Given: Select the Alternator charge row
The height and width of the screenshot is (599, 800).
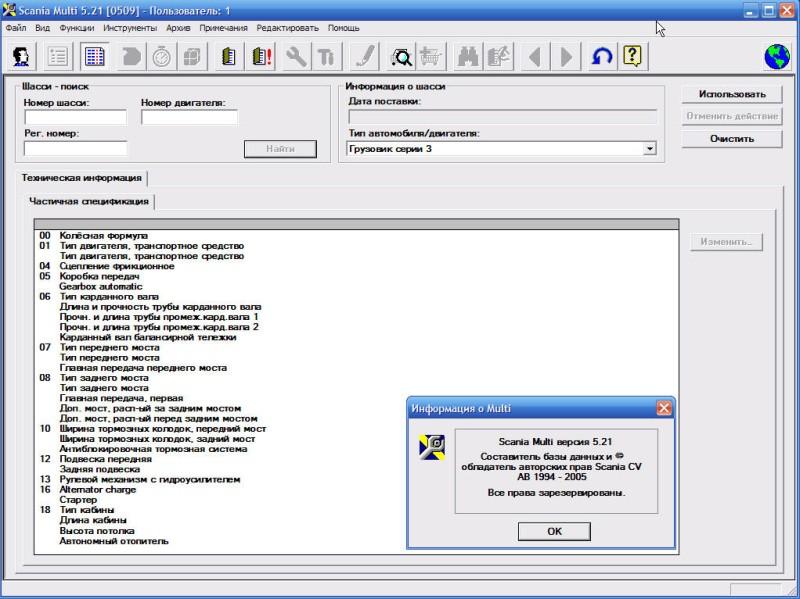Looking at the screenshot, I should (98, 490).
